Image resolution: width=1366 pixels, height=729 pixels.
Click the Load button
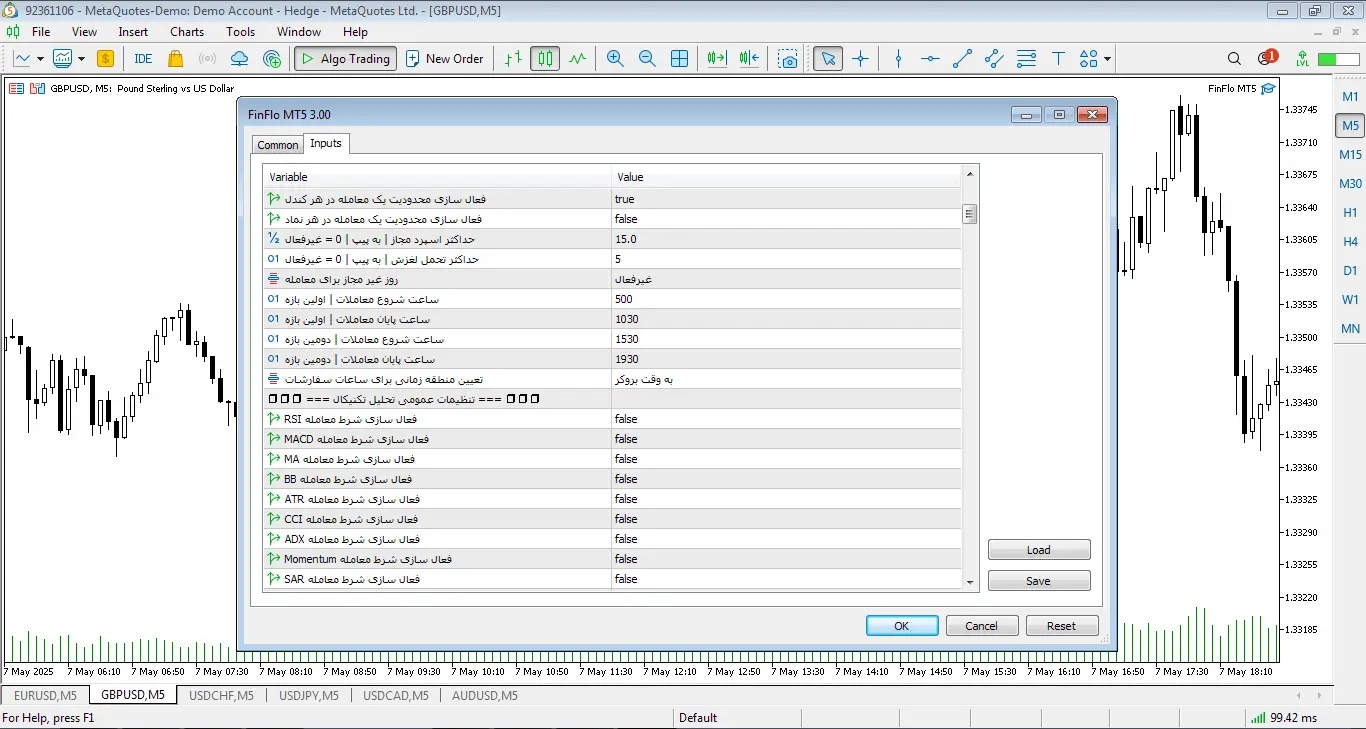coord(1039,550)
